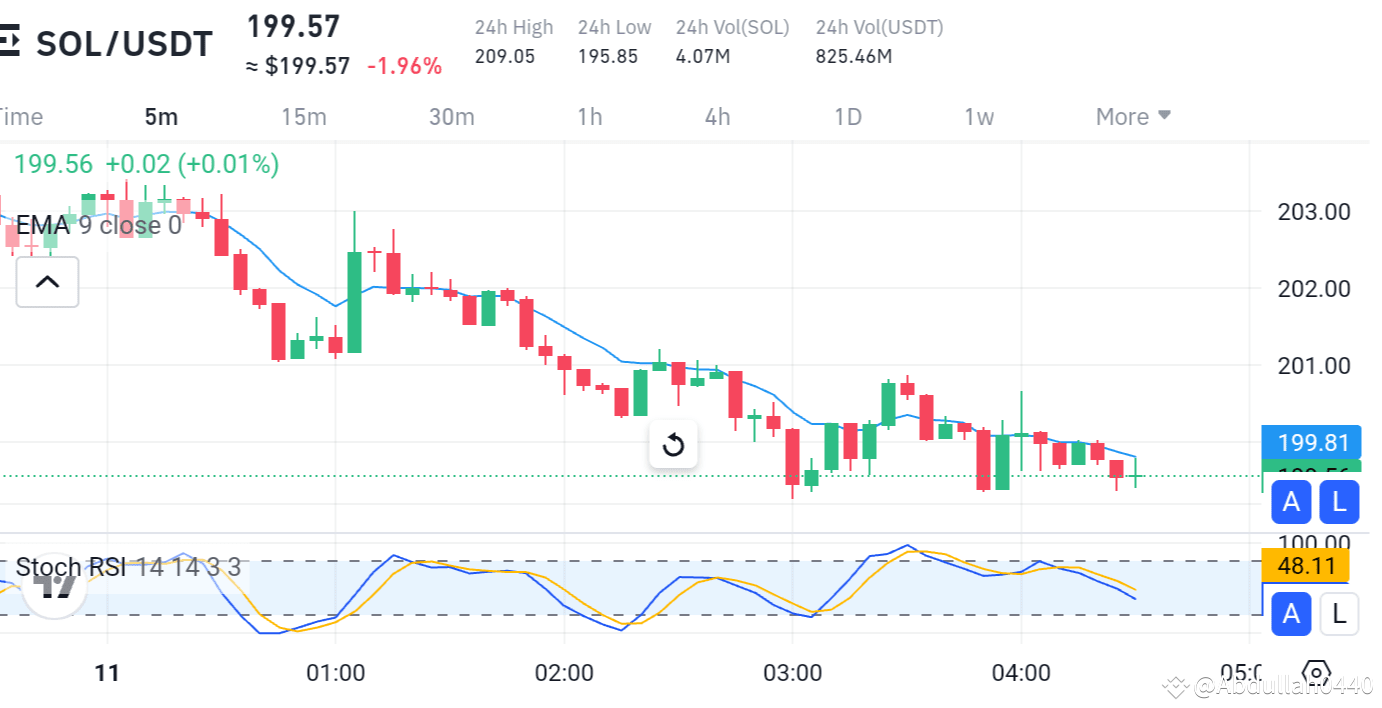The height and width of the screenshot is (708, 1382).
Task: Click the blue A icon beside the price scale
Action: pyautogui.click(x=1291, y=502)
